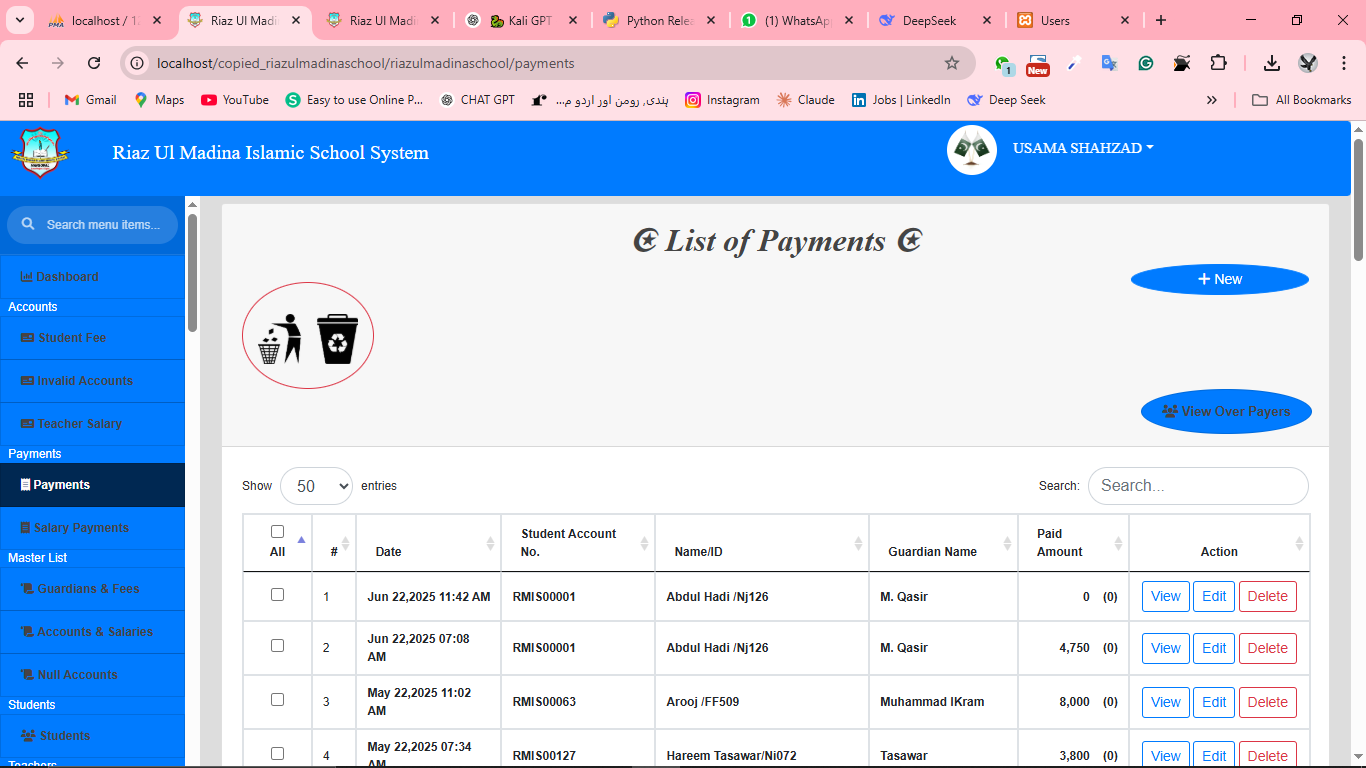Bookmark page with star icon

point(952,63)
